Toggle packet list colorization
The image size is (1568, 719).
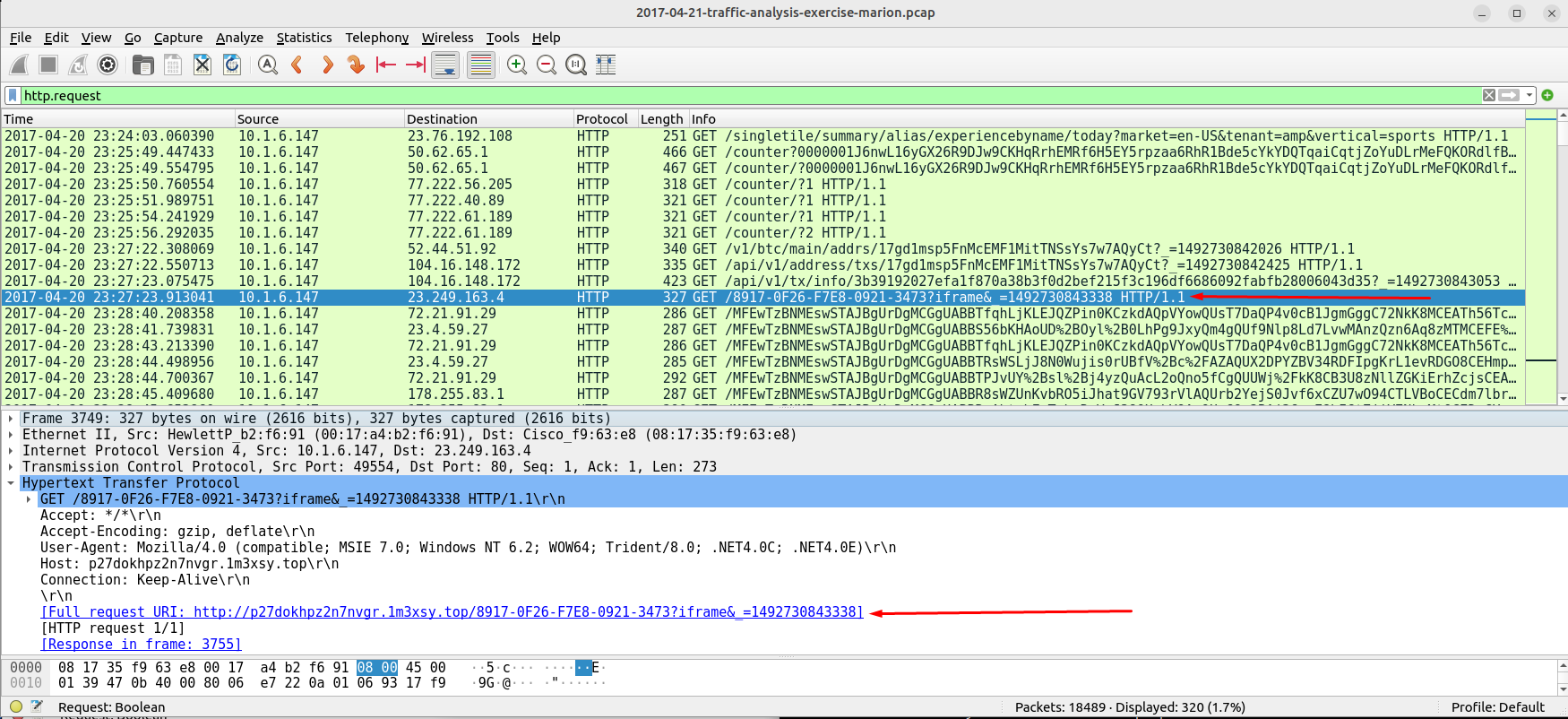pyautogui.click(x=481, y=65)
